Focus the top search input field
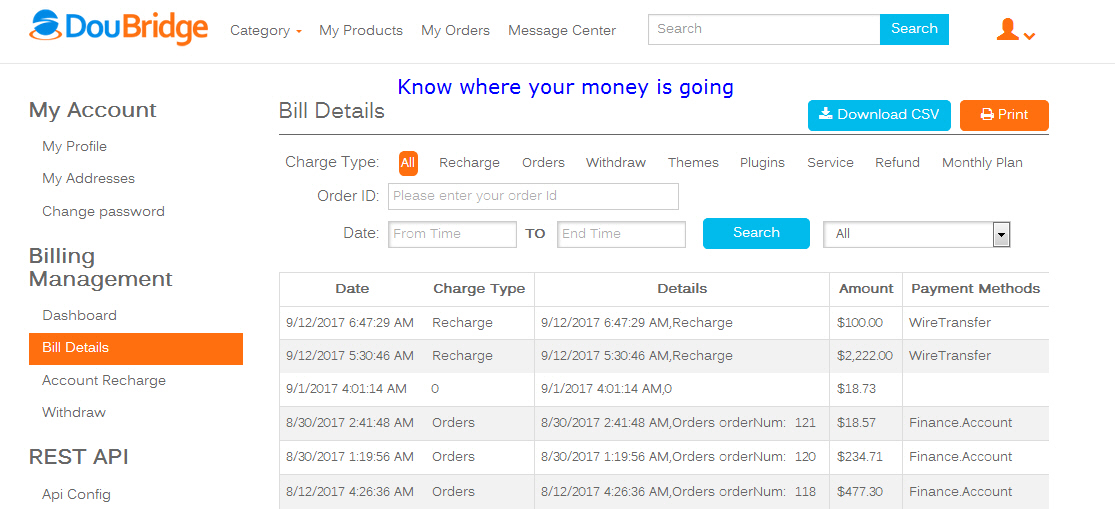This screenshot has width=1115, height=509. click(x=764, y=29)
